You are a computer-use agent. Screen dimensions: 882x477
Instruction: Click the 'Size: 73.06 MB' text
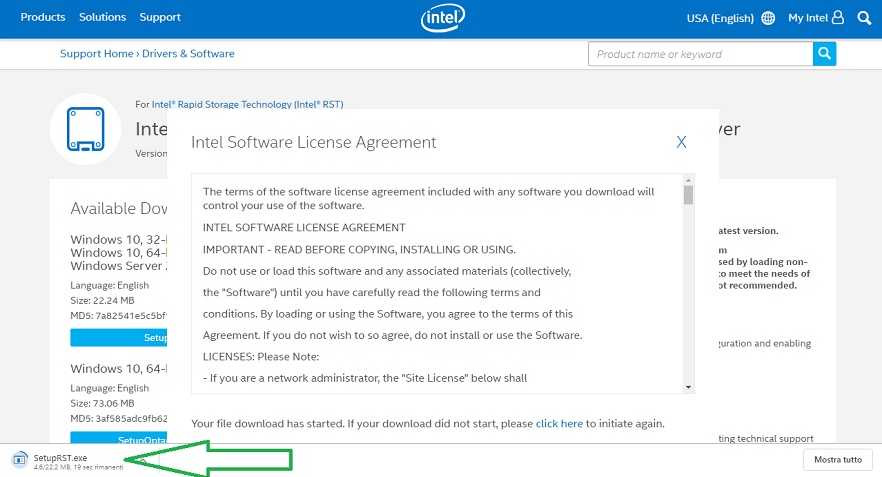point(102,403)
